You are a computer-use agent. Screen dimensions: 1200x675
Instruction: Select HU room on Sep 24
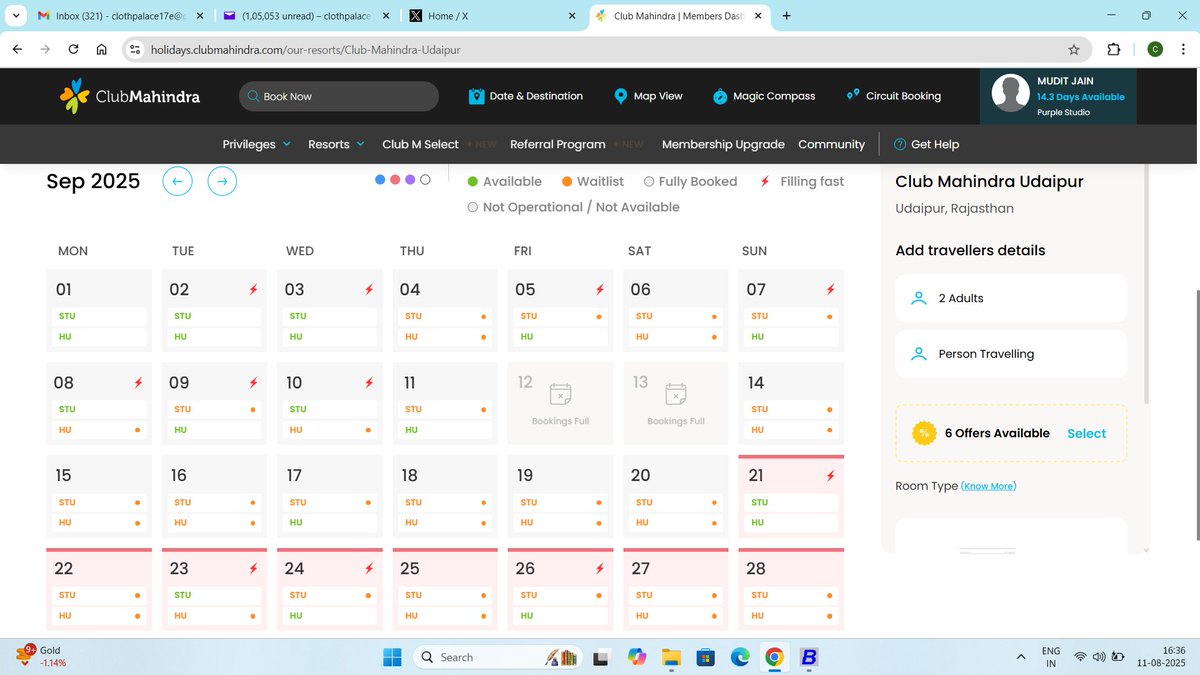click(x=330, y=616)
